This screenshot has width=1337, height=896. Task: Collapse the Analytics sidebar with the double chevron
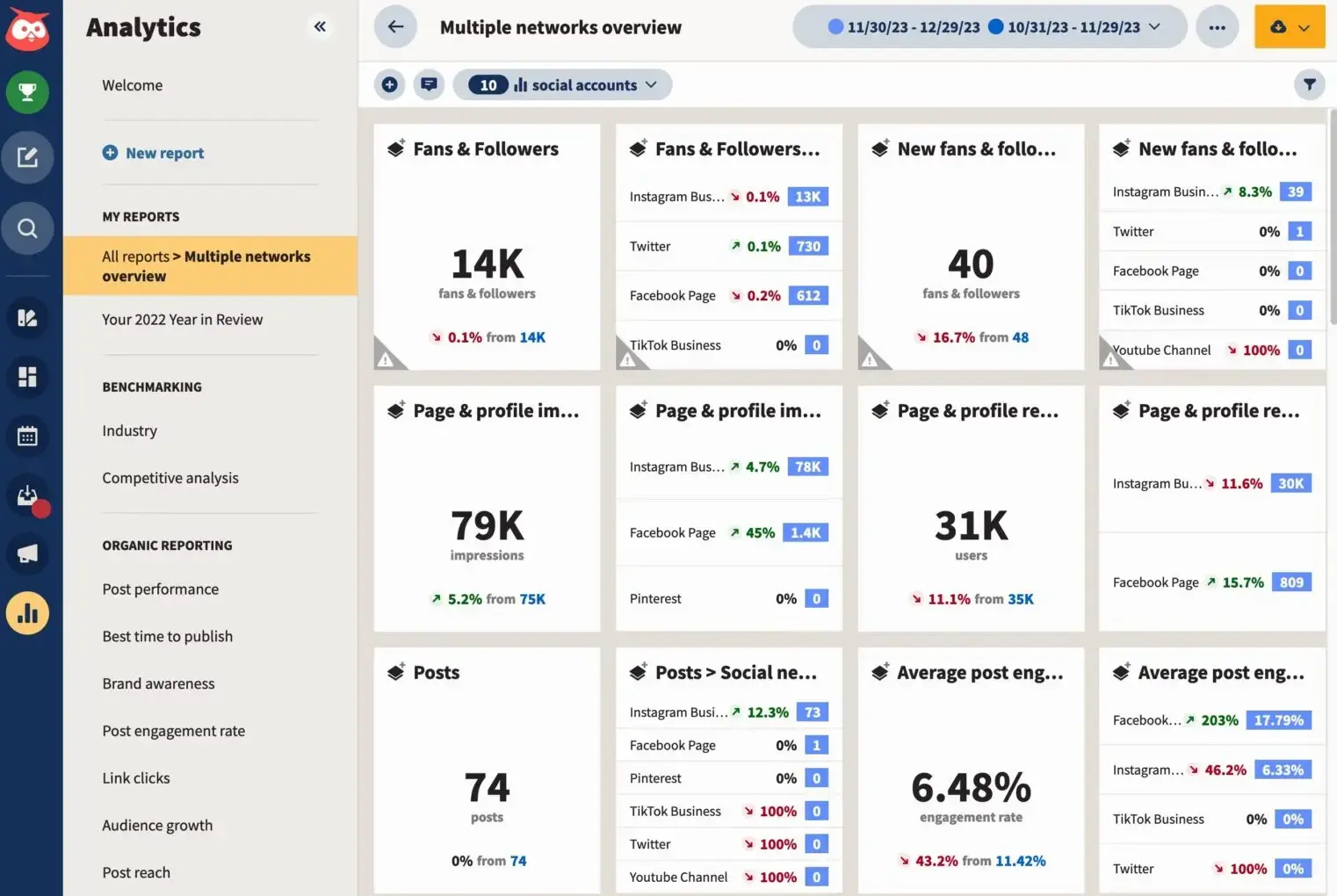320,26
